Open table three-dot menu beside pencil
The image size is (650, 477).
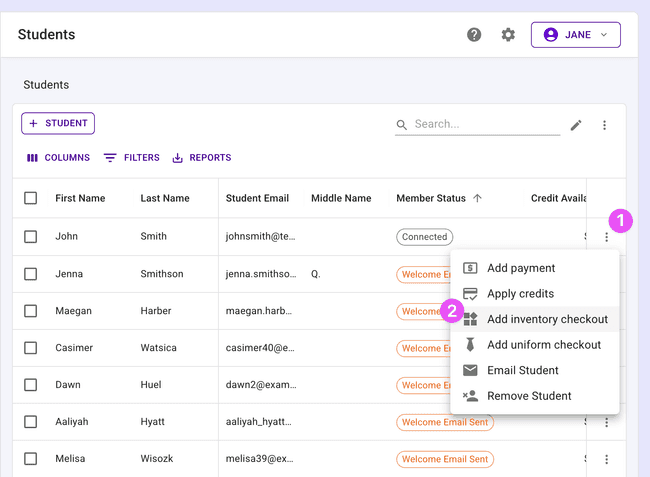604,125
